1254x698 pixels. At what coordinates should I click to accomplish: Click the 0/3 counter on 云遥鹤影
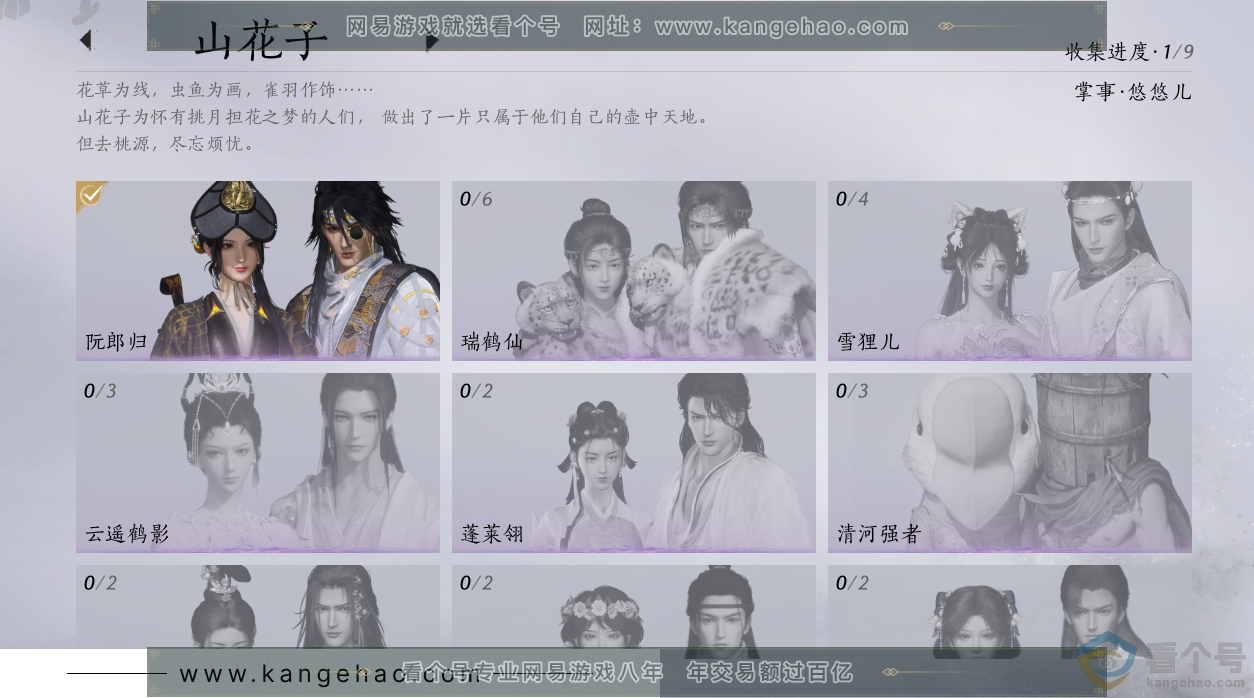[100, 391]
